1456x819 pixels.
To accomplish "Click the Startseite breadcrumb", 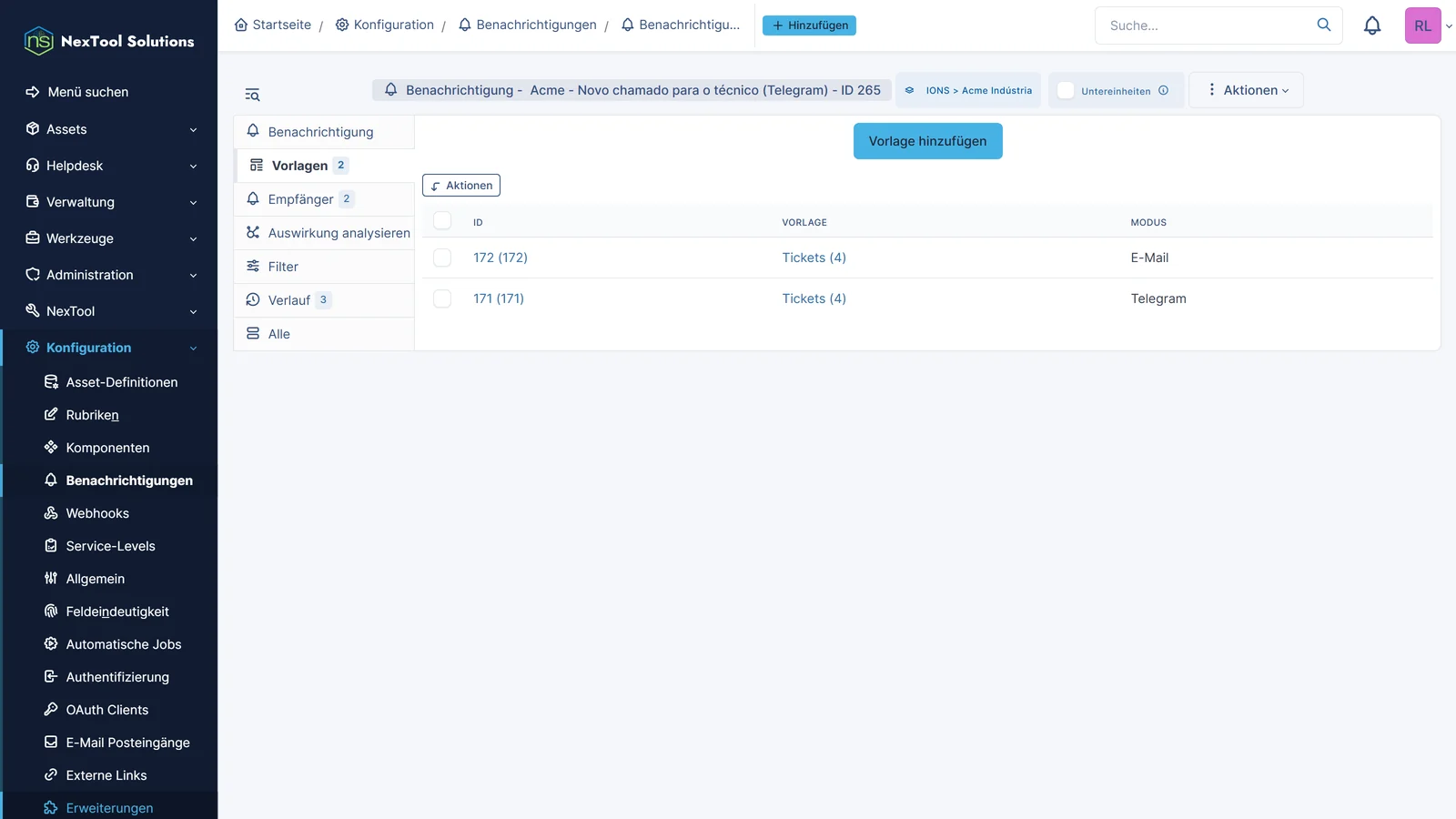I will click(x=273, y=25).
